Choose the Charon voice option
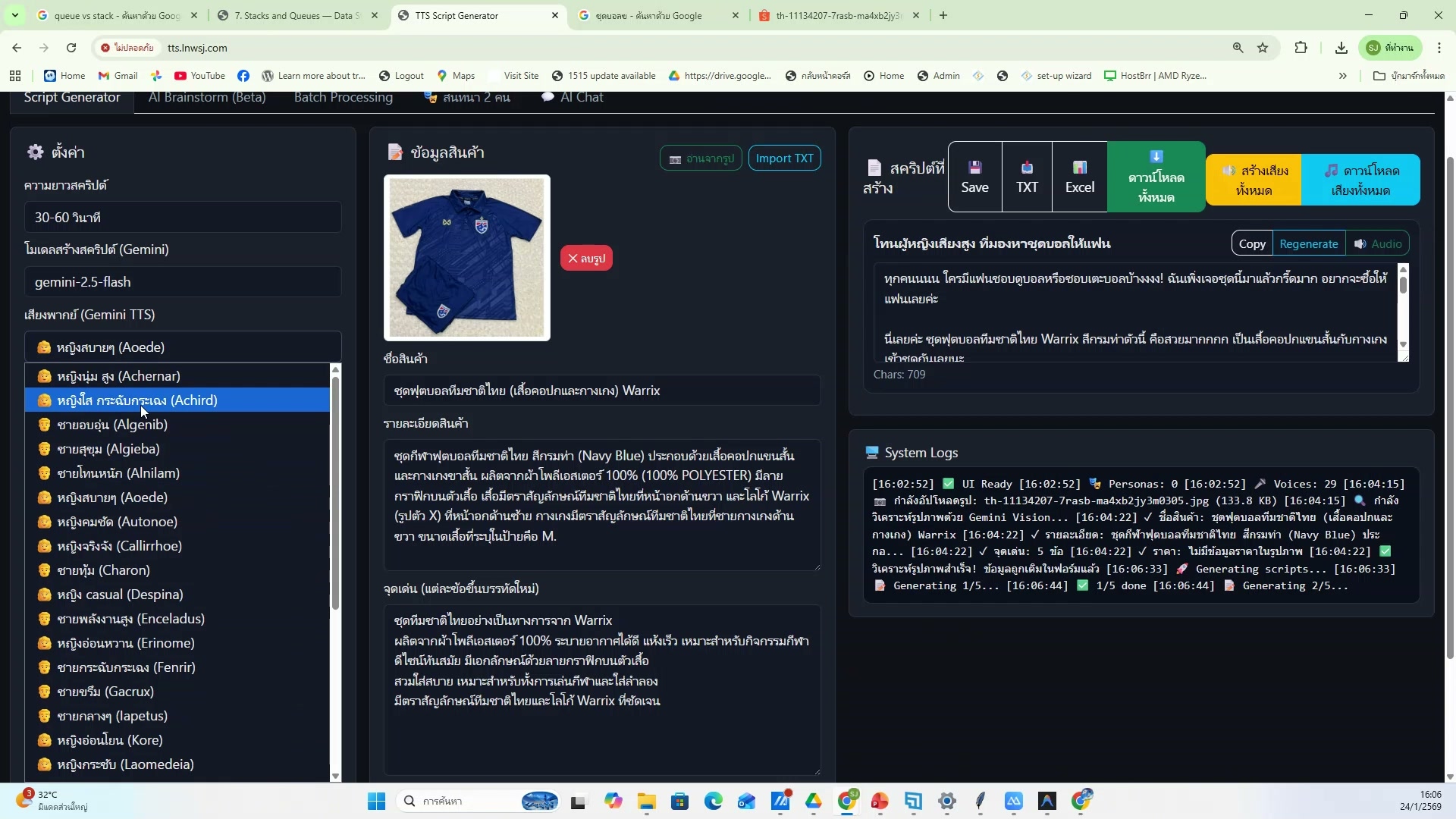This screenshot has height=819, width=1456. 103,570
